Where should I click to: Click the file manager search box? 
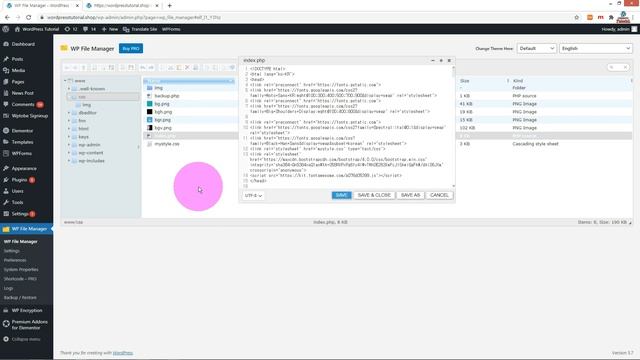[x=618, y=67]
